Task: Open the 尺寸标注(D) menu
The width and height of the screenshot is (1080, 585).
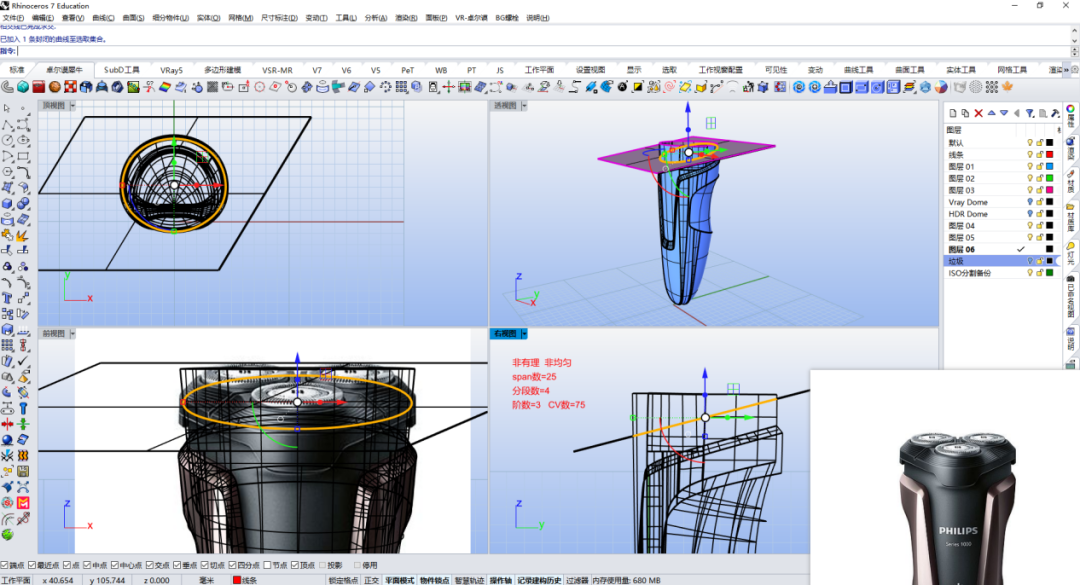Action: (x=279, y=18)
